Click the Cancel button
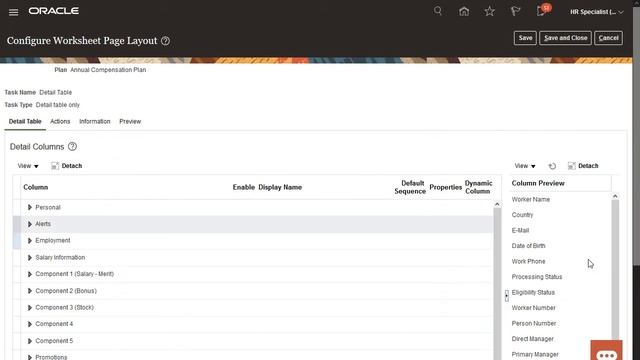This screenshot has height=360, width=640. (x=608, y=38)
